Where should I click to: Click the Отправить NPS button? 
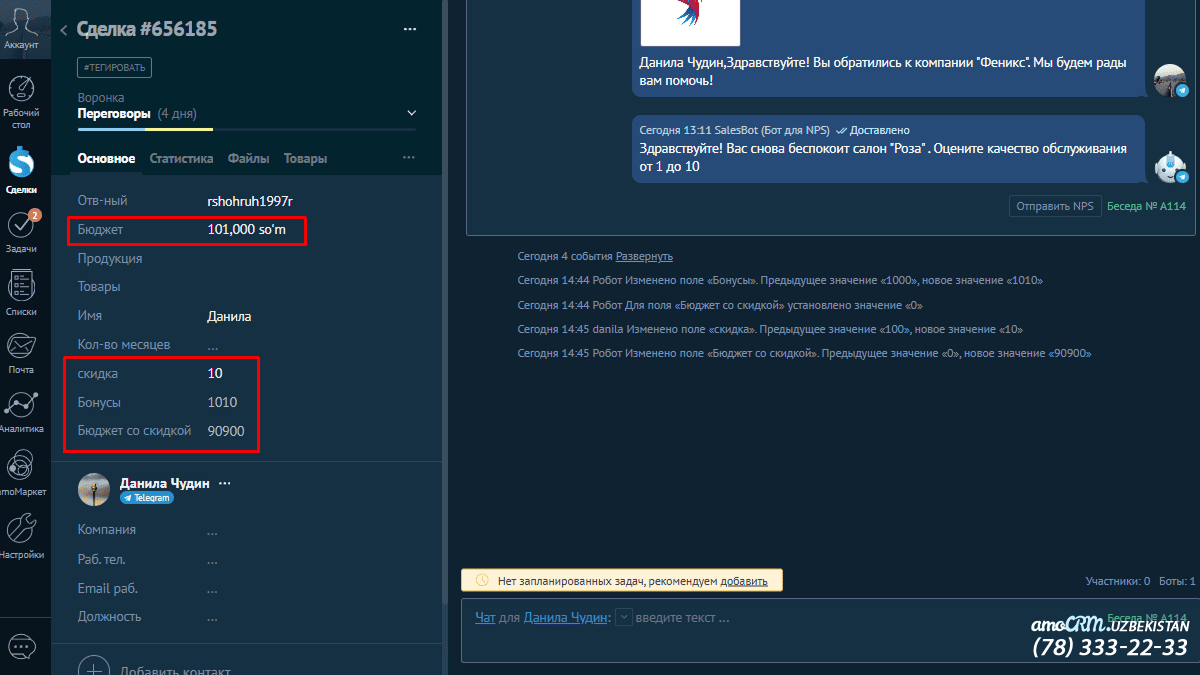coord(1055,206)
